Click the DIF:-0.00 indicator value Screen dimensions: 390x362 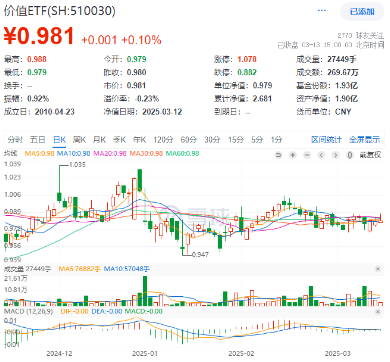pyautogui.click(x=74, y=311)
